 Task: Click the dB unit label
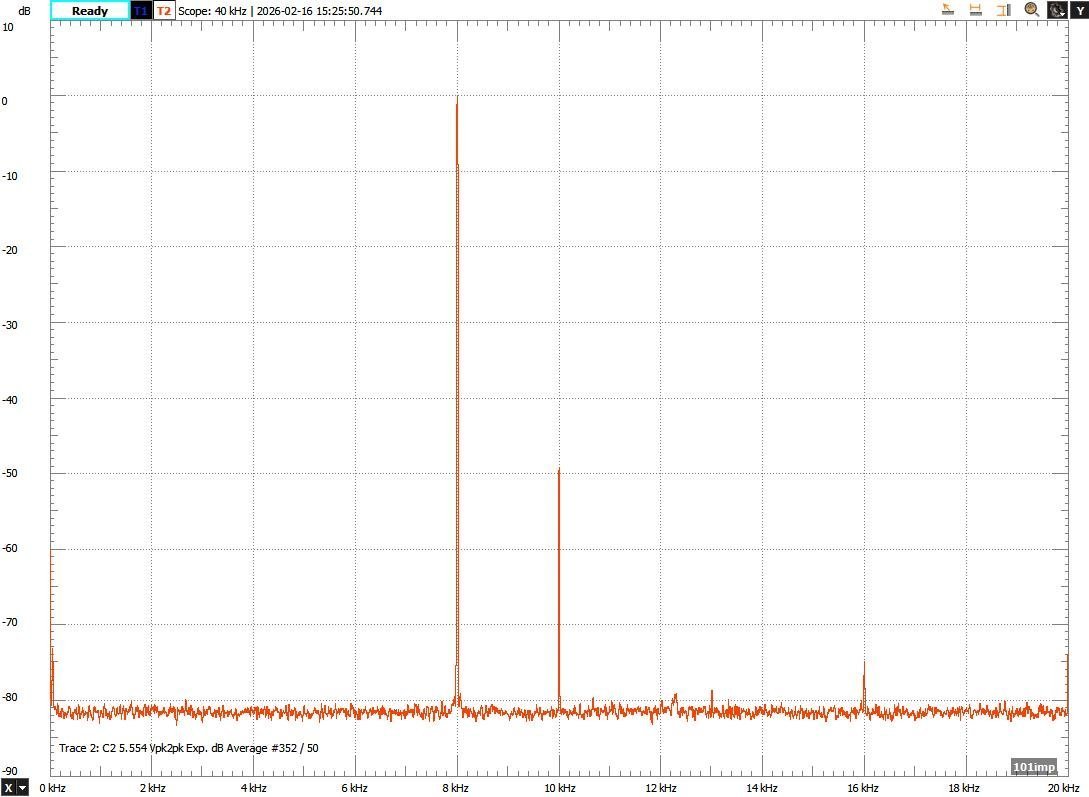(24, 11)
